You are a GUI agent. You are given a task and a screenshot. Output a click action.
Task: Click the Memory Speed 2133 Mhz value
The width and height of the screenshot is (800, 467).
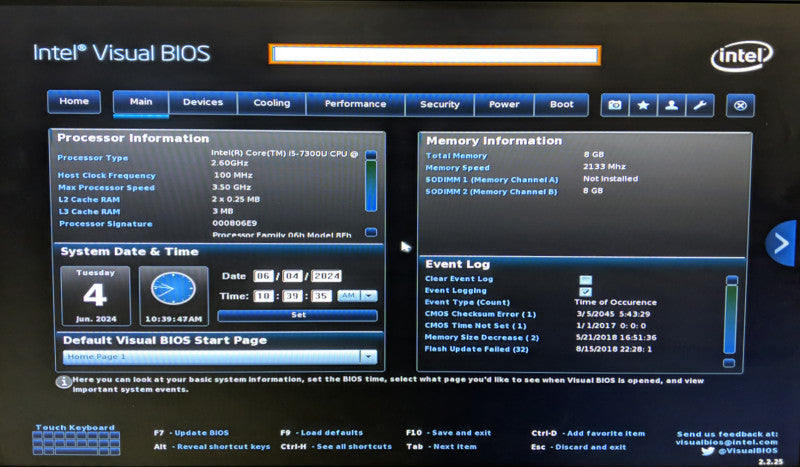tap(604, 166)
